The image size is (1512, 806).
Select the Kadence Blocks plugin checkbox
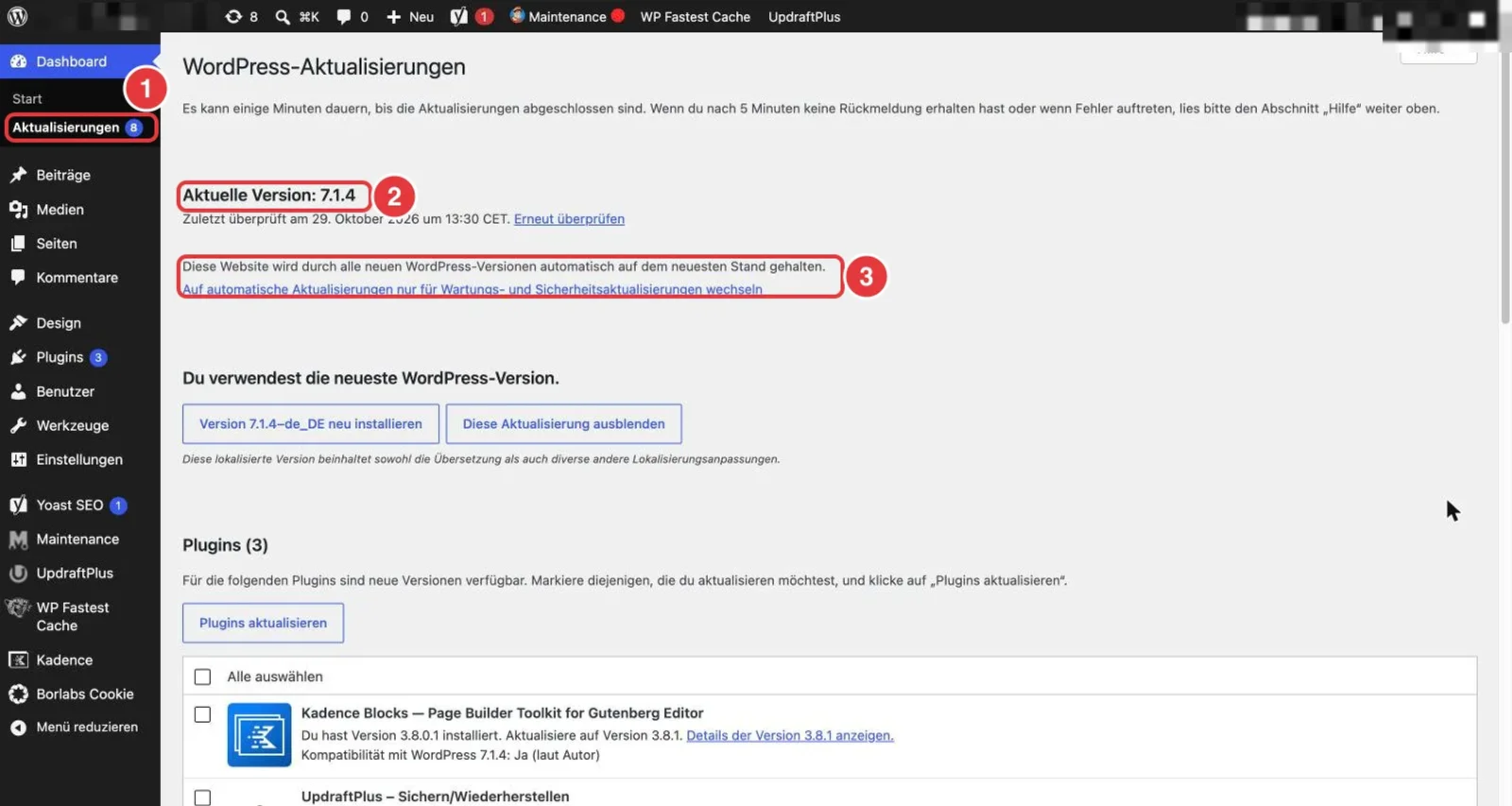[202, 714]
